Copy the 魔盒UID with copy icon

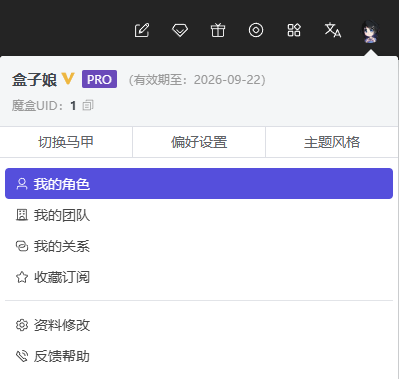pyautogui.click(x=88, y=105)
